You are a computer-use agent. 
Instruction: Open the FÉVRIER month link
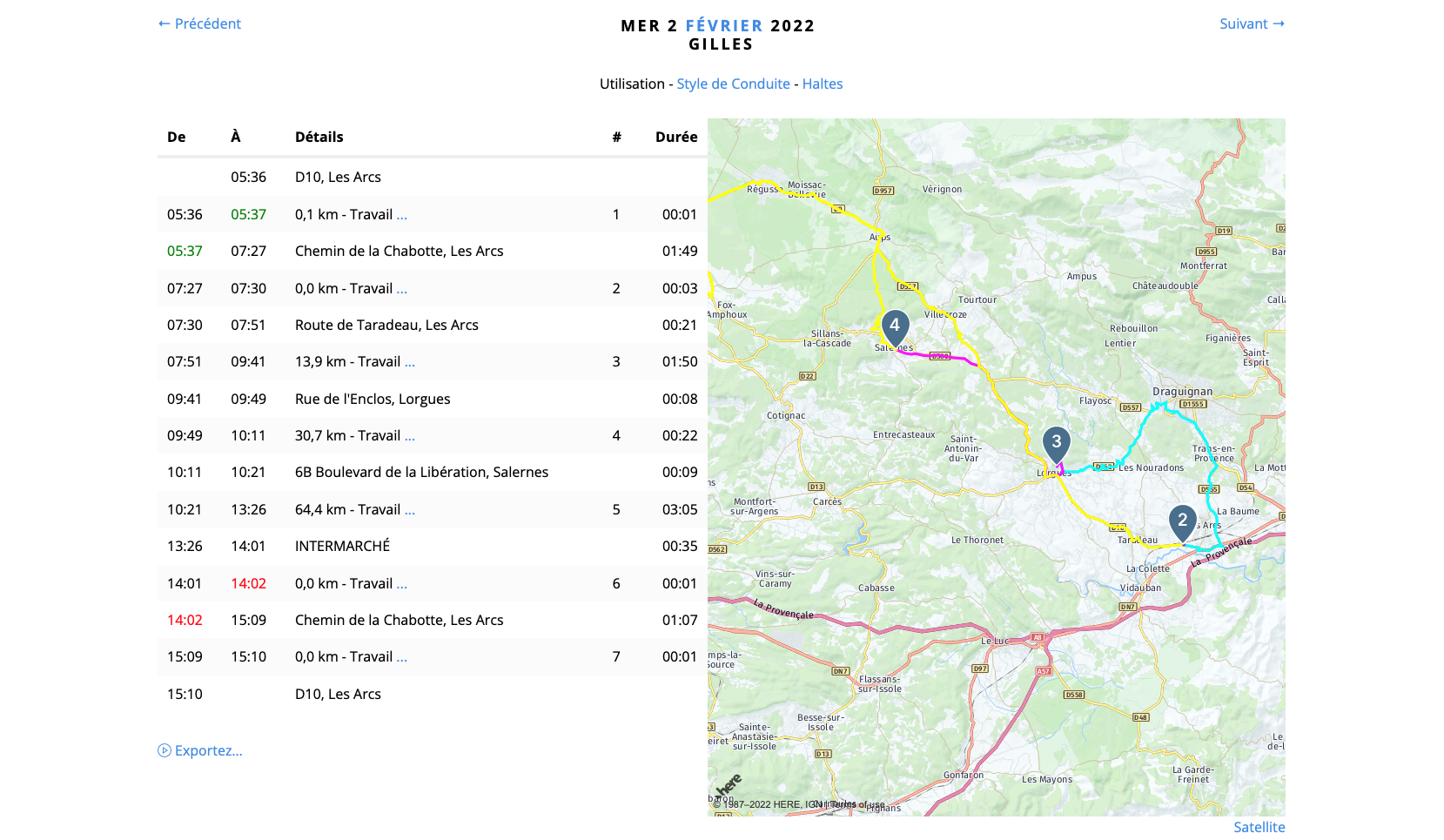click(723, 25)
